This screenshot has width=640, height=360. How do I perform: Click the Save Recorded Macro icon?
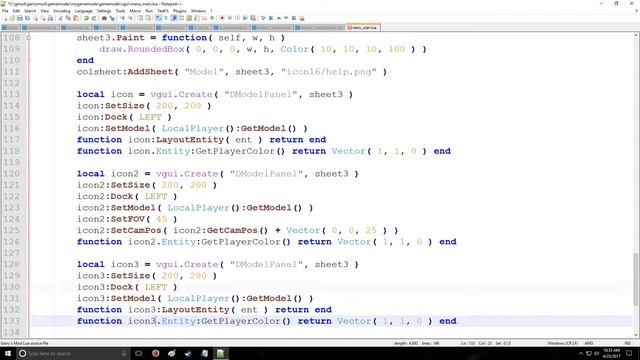coord(253,18)
